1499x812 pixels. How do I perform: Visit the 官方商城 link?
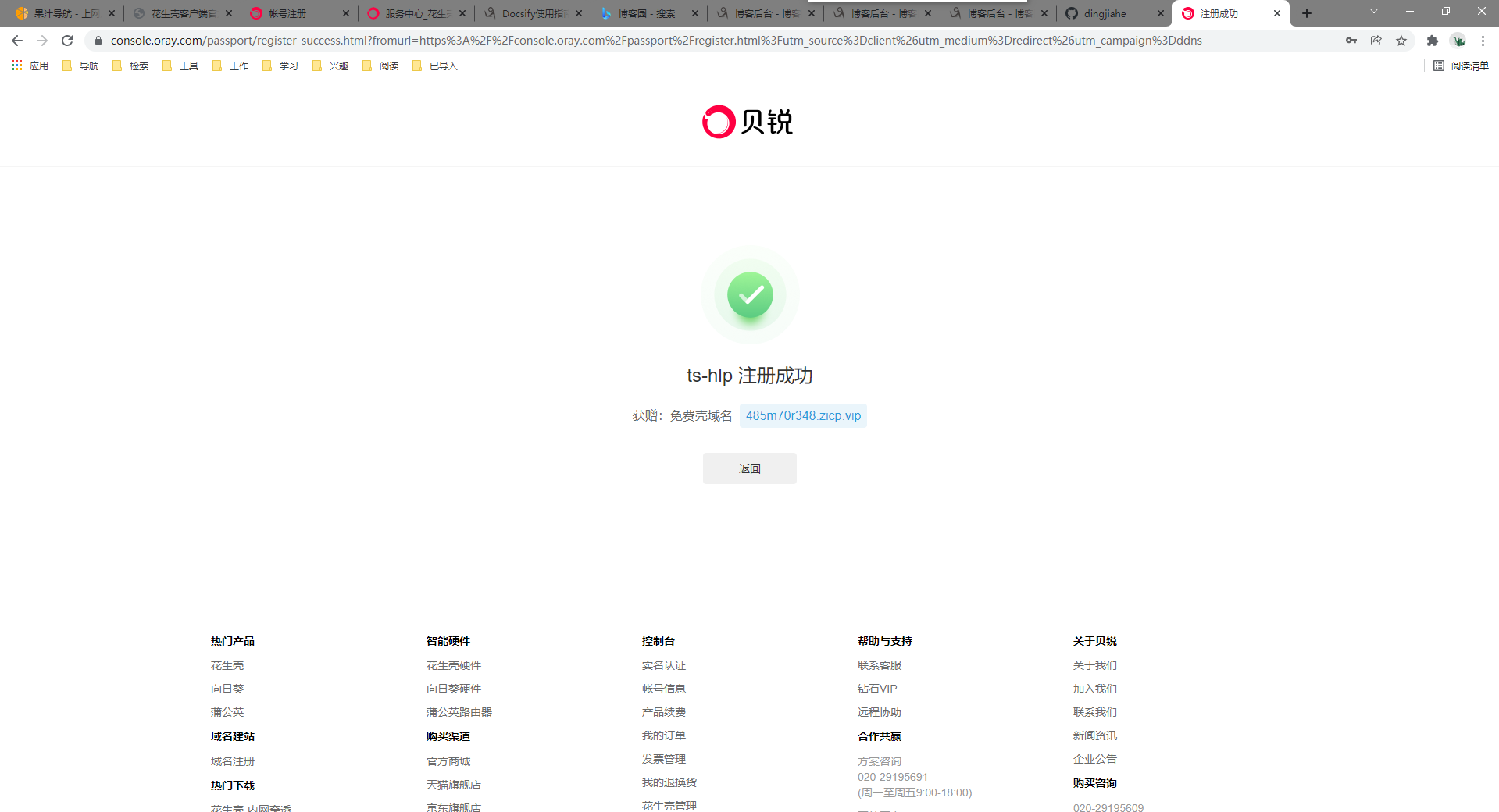(x=448, y=761)
